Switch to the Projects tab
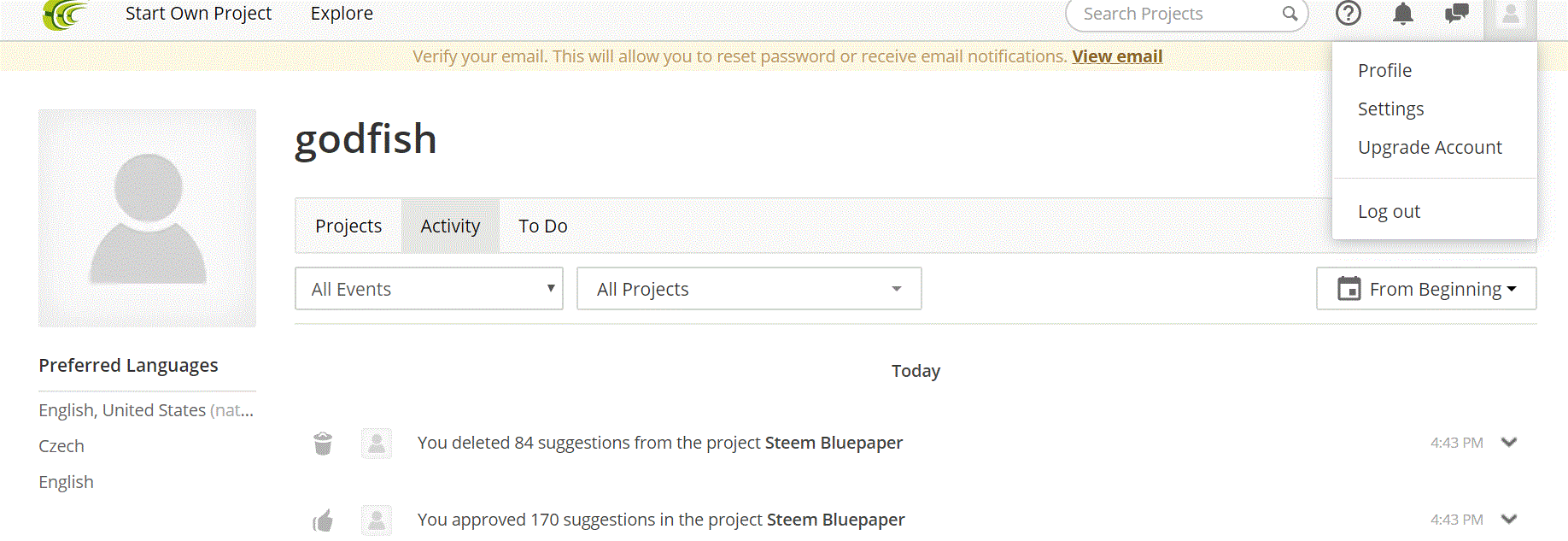Image resolution: width=1568 pixels, height=541 pixels. [348, 226]
